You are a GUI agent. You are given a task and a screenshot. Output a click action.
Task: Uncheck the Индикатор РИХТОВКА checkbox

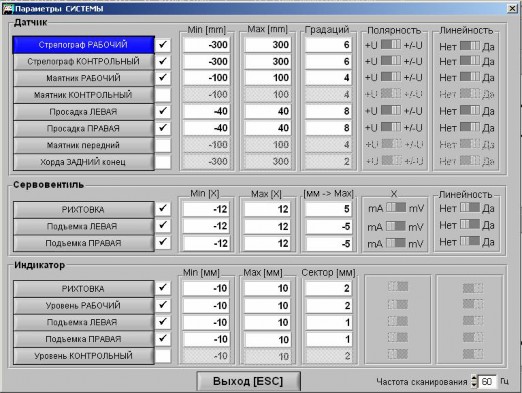click(163, 288)
